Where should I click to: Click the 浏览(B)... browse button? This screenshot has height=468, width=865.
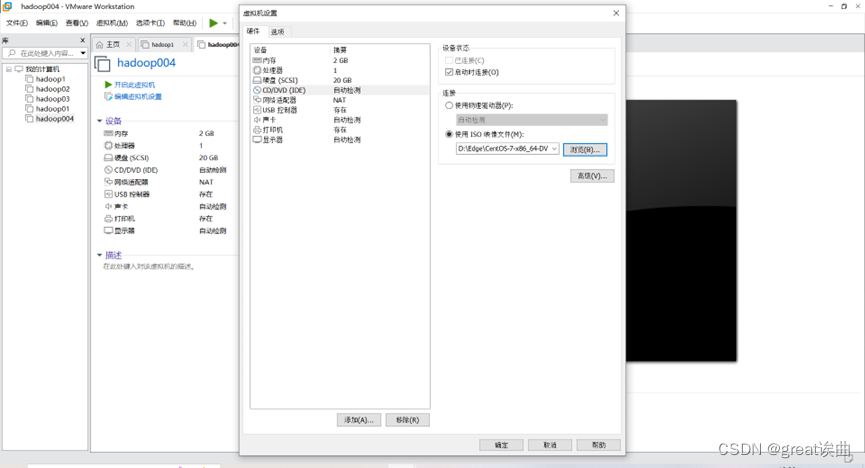tap(585, 150)
